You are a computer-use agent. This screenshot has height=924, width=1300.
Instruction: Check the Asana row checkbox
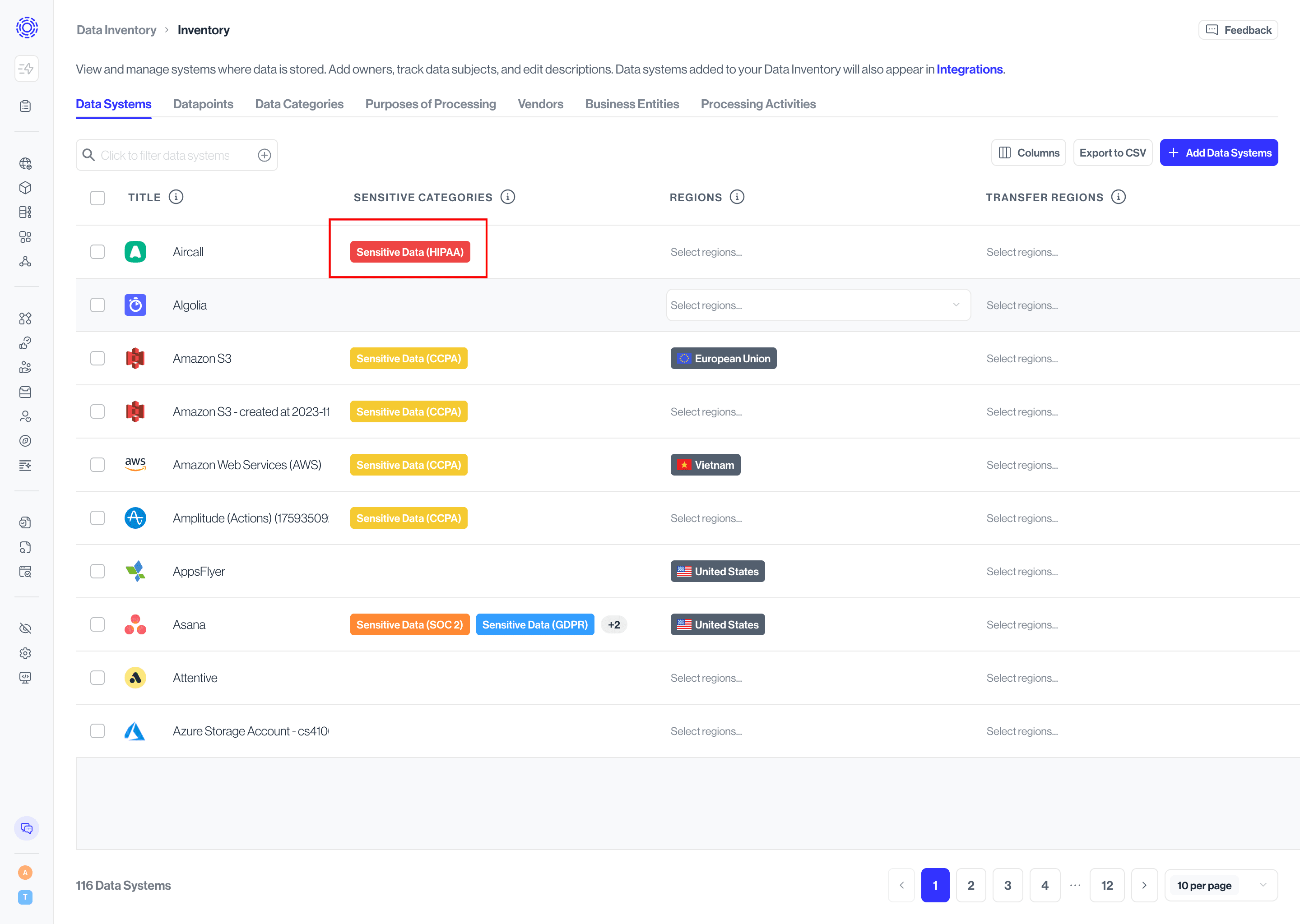coord(97,624)
